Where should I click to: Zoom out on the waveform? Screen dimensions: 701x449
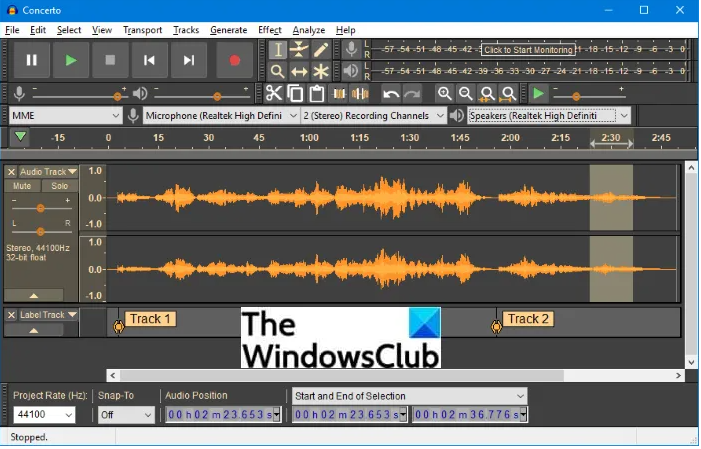pyautogui.click(x=466, y=93)
